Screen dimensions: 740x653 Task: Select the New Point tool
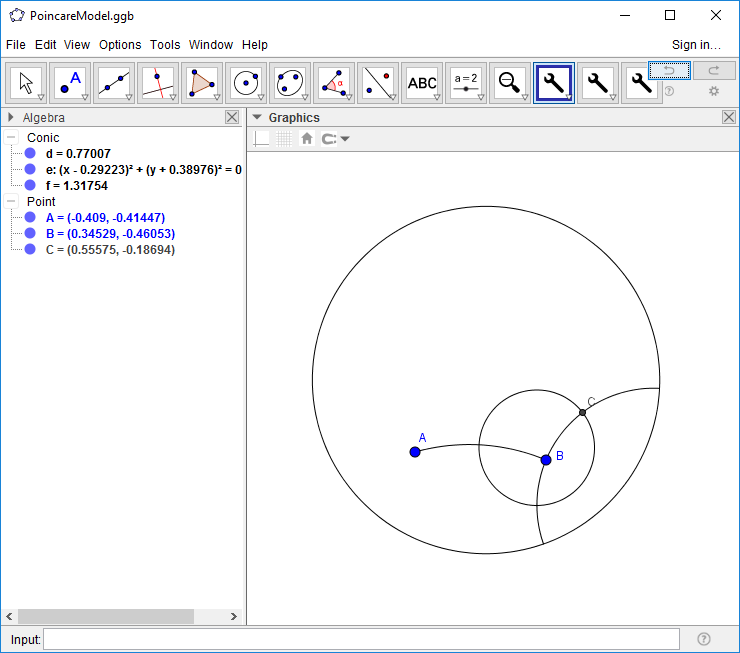click(71, 83)
